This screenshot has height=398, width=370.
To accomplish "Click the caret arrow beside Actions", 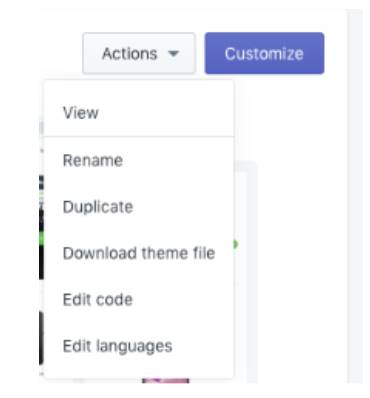I will [x=174, y=54].
